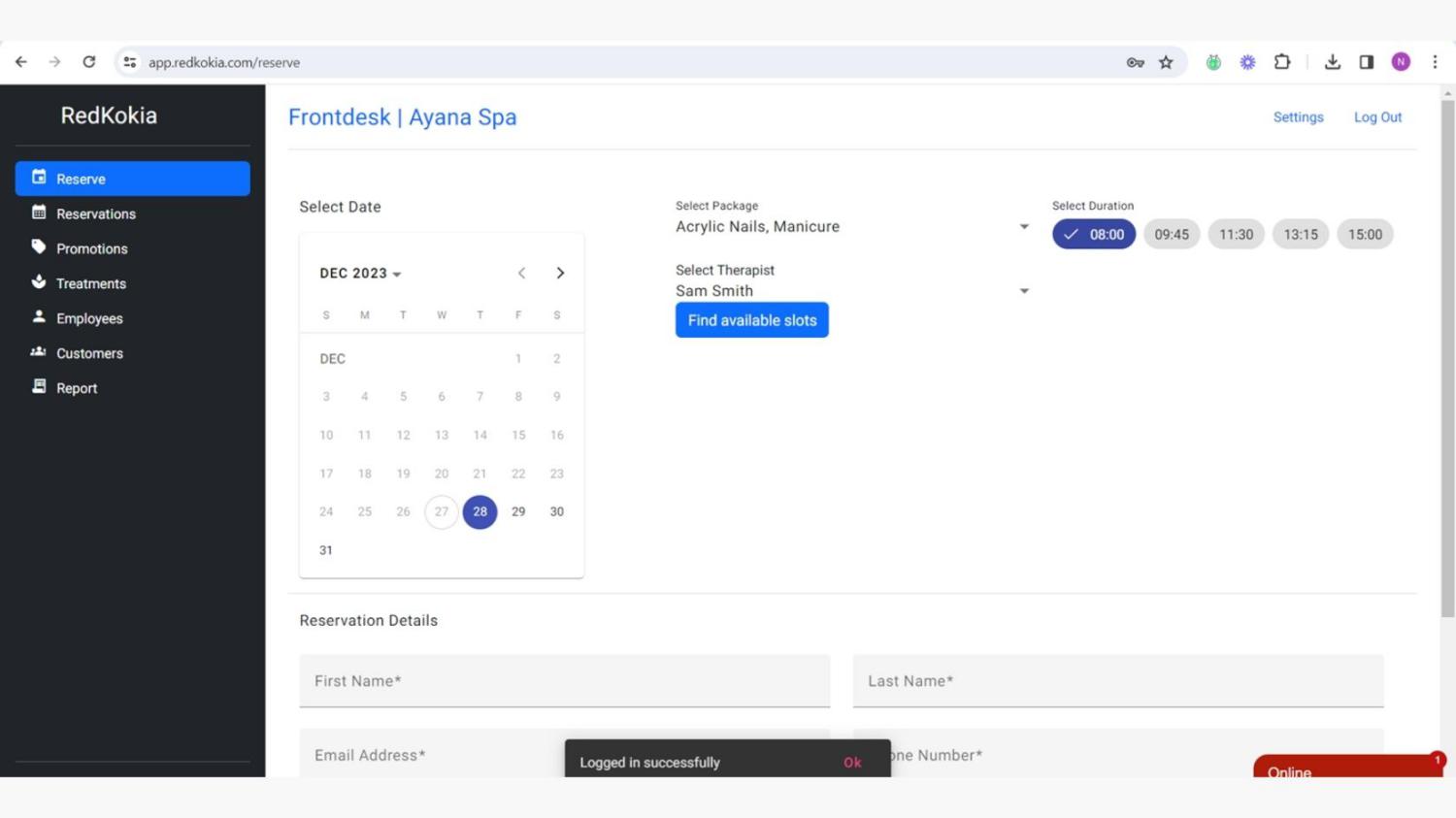Click the Promotions tag icon
This screenshot has height=818, width=1456.
point(39,247)
